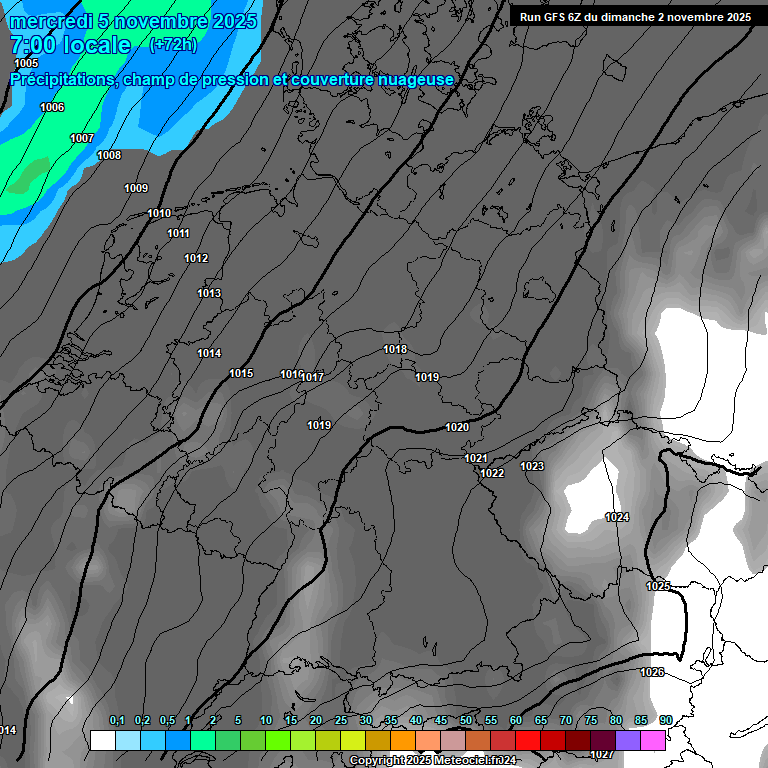Click the Copyright 2025 Meteociel.fr text
Viewport: 768px width, 768px height.
click(432, 761)
